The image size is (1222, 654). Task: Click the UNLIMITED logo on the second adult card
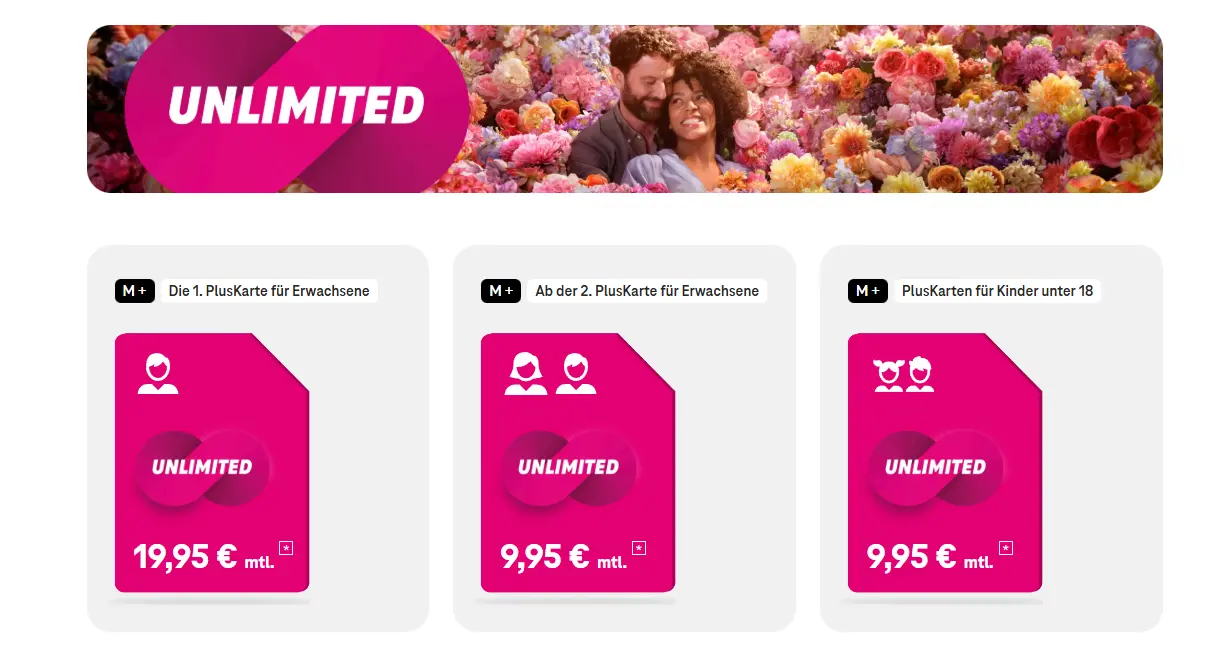pos(568,467)
